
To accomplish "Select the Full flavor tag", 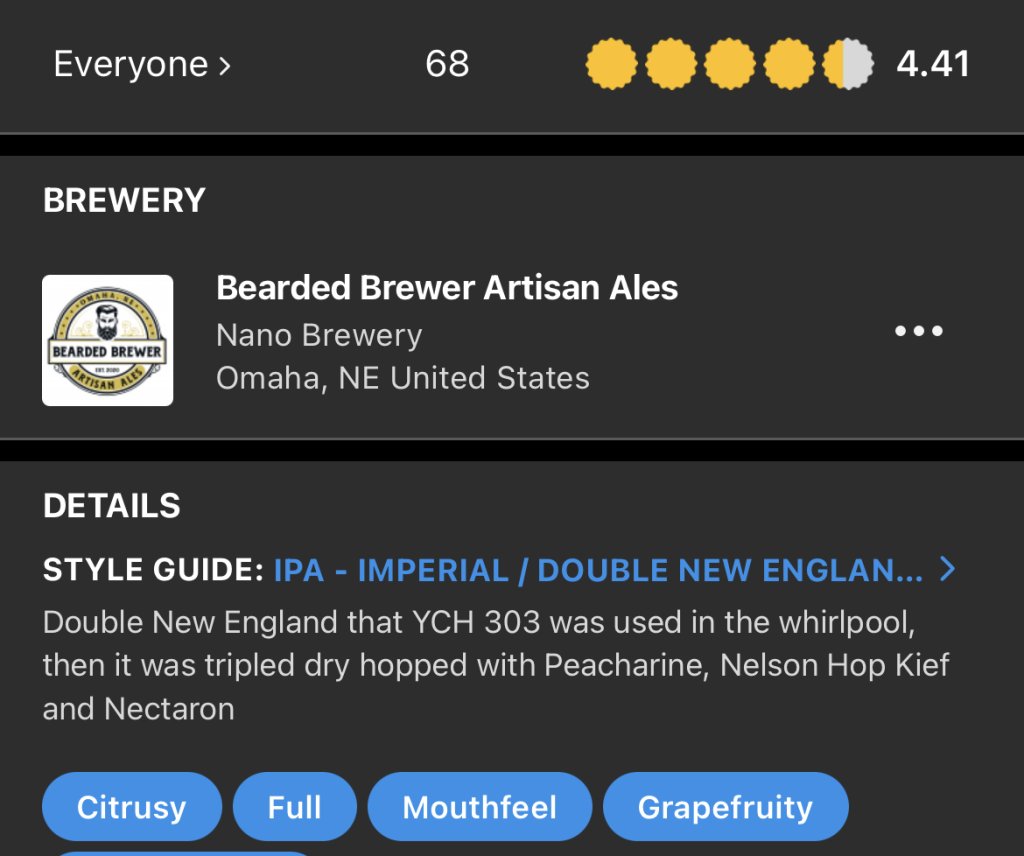I will [294, 807].
